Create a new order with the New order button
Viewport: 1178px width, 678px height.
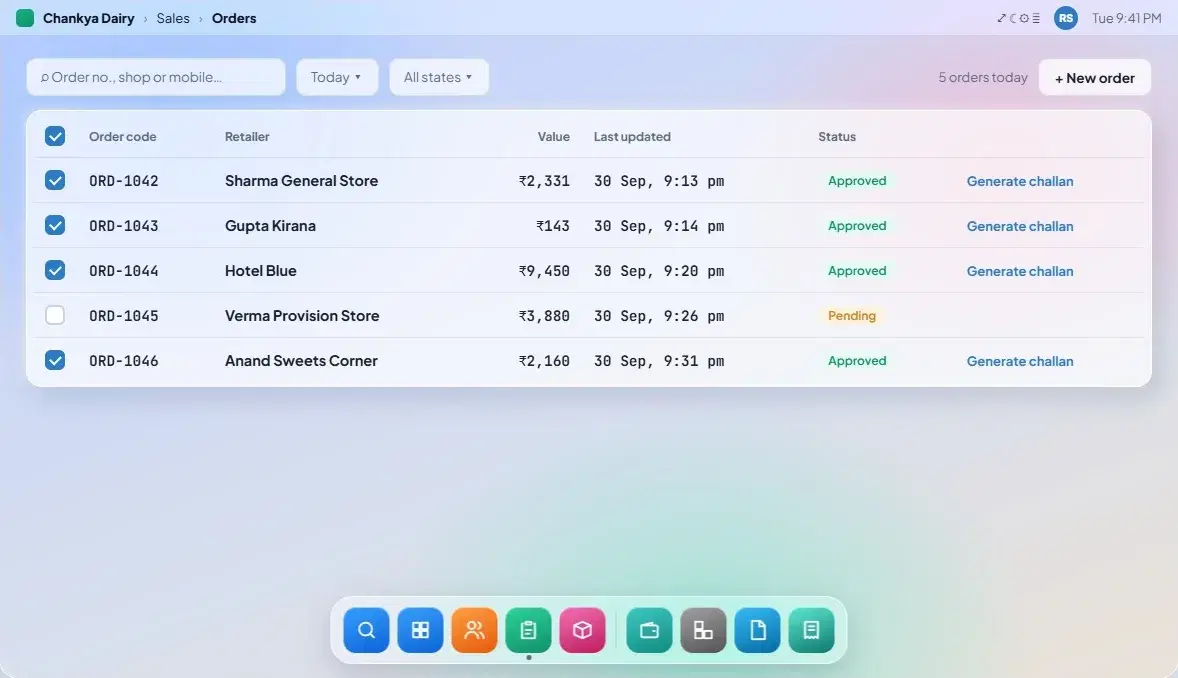tap(1095, 77)
